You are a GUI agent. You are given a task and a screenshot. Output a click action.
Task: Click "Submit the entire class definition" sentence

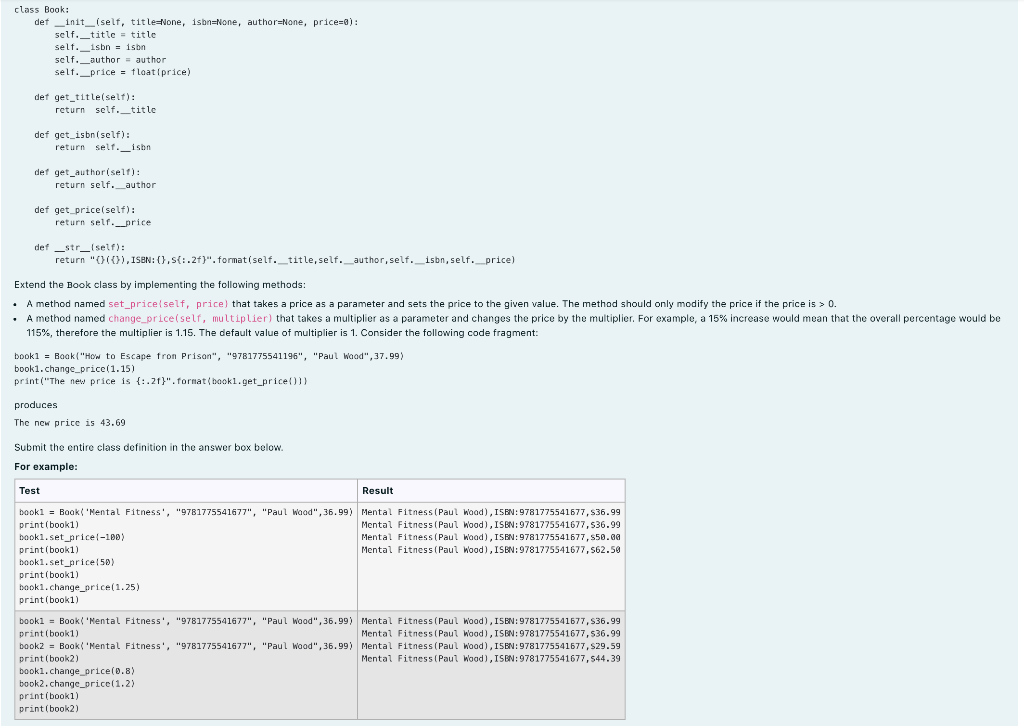coord(149,447)
